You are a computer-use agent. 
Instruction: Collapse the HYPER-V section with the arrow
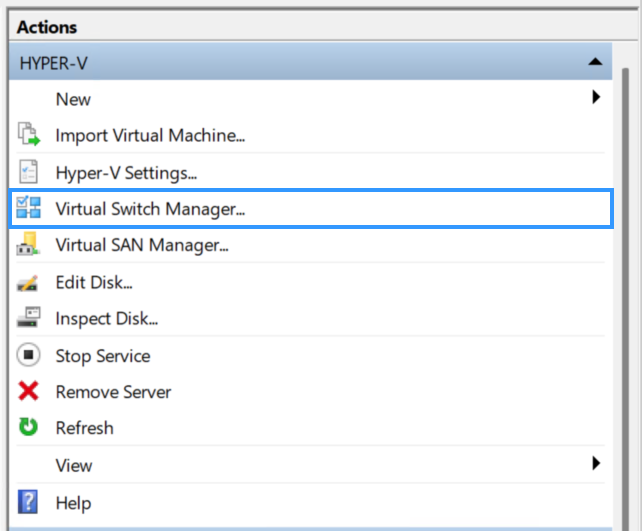click(x=595, y=62)
